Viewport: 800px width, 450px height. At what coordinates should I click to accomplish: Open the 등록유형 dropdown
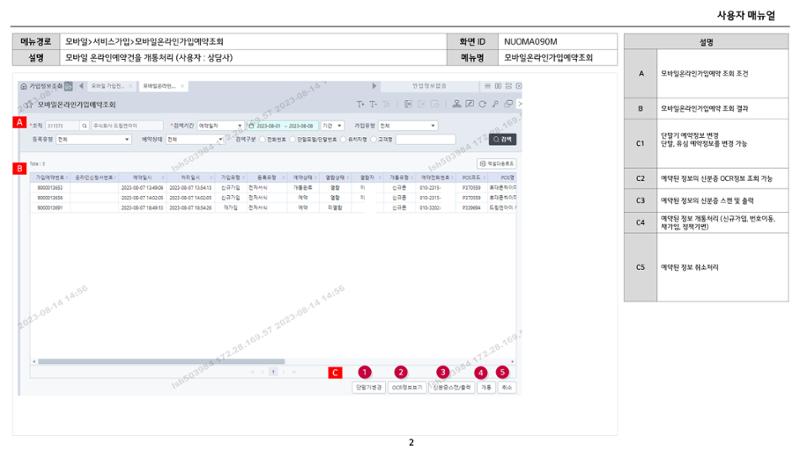pos(93,139)
